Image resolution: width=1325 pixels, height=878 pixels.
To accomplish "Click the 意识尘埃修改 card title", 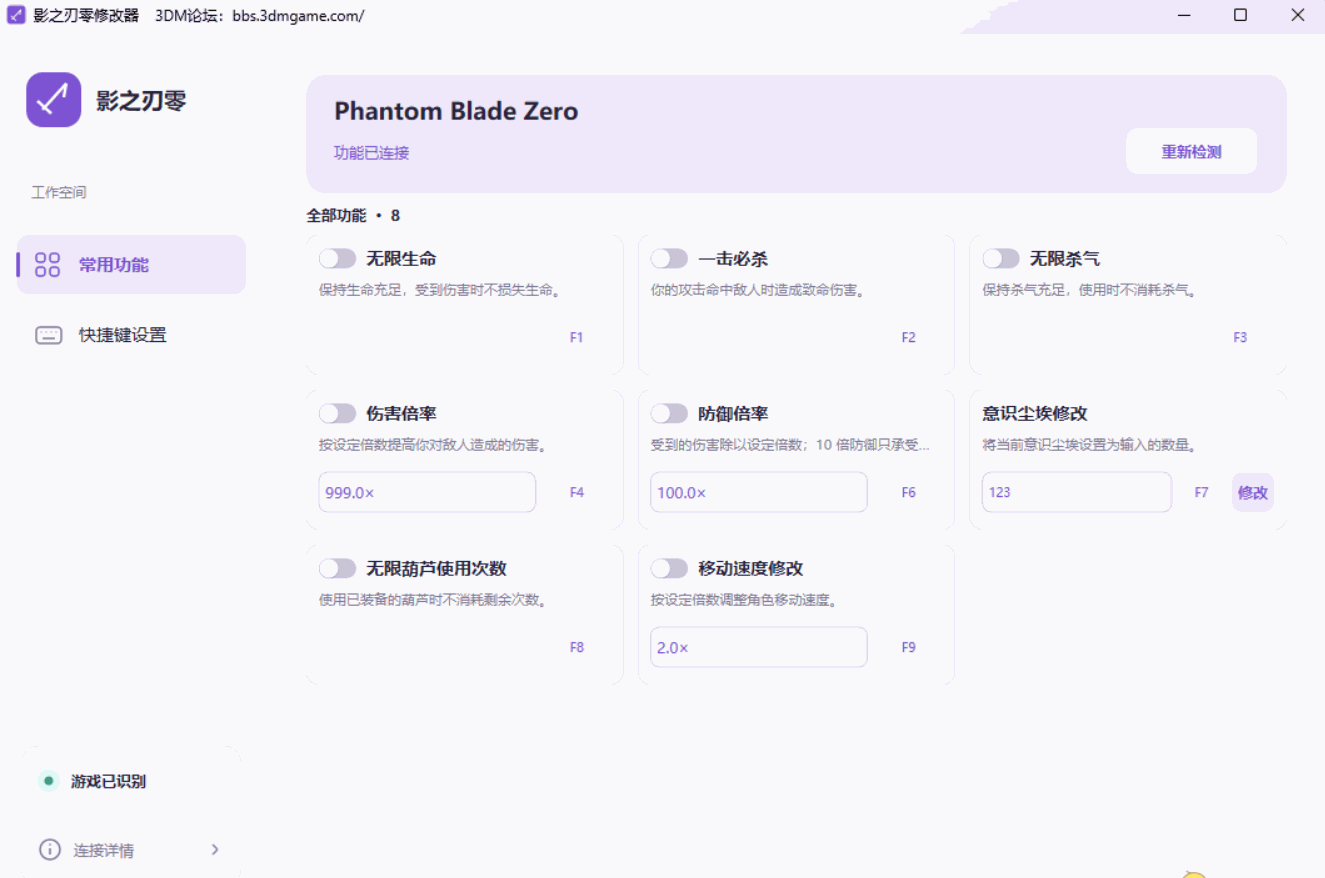I will click(x=1034, y=414).
